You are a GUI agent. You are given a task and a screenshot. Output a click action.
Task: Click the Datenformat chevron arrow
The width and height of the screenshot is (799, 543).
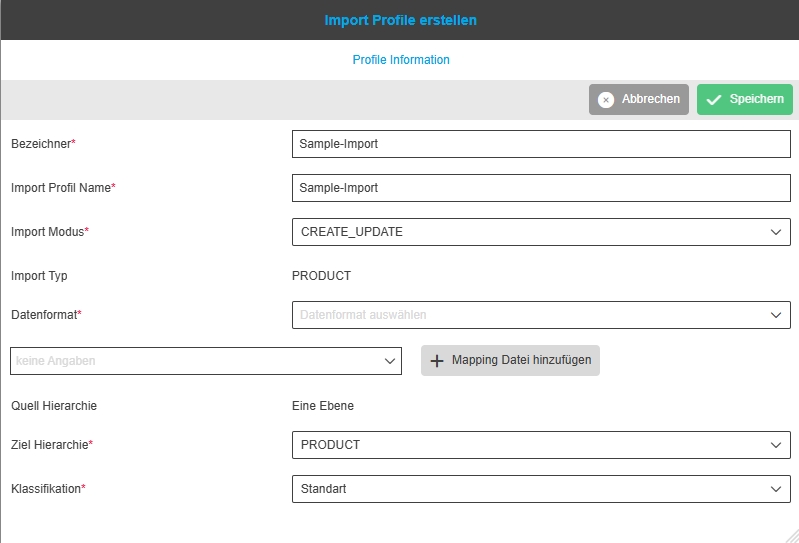click(x=777, y=315)
